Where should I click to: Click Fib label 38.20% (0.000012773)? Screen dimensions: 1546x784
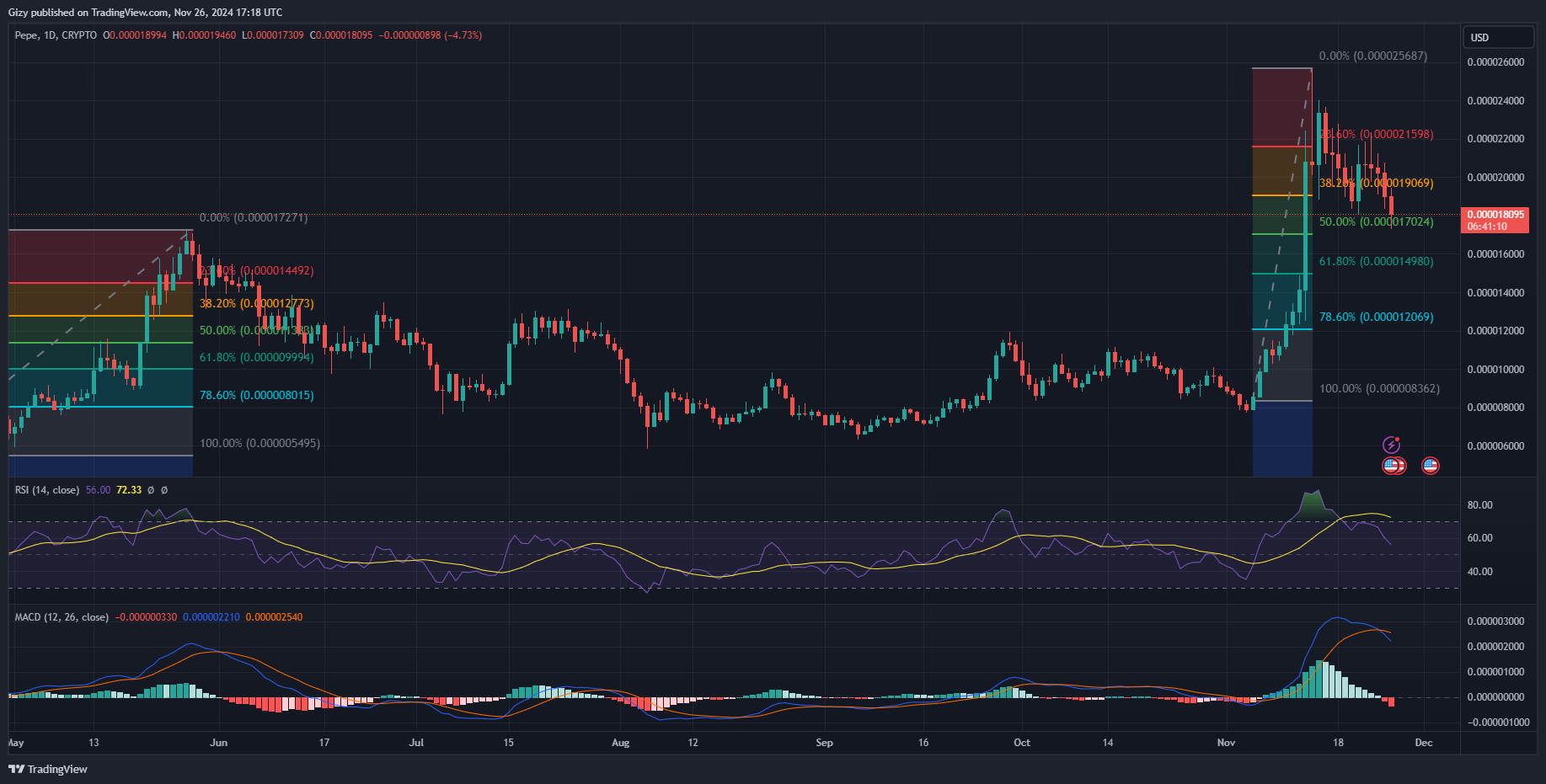tap(257, 304)
